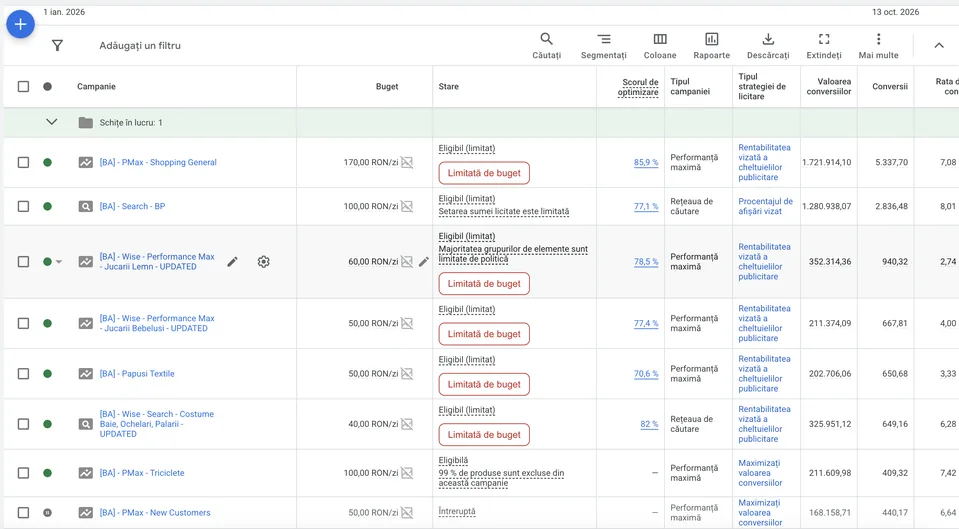Click Eligibil (limitat) status in Search - BP row
Viewport: 959px width, 529px height.
tap(467, 199)
